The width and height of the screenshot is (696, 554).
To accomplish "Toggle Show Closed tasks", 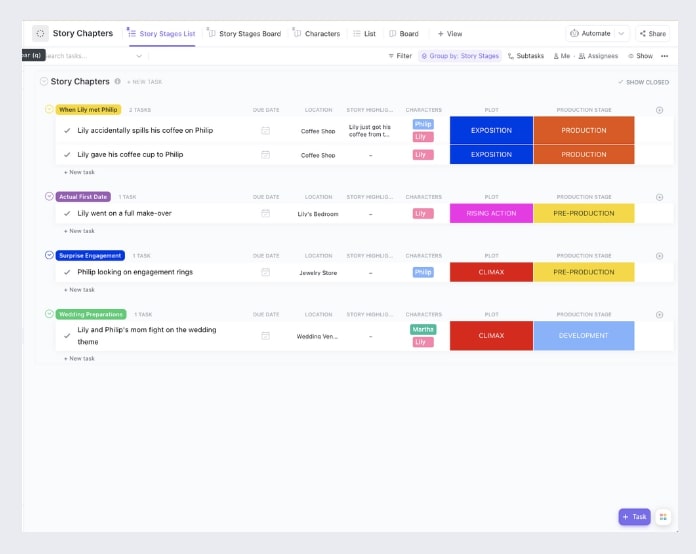I will [x=643, y=82].
